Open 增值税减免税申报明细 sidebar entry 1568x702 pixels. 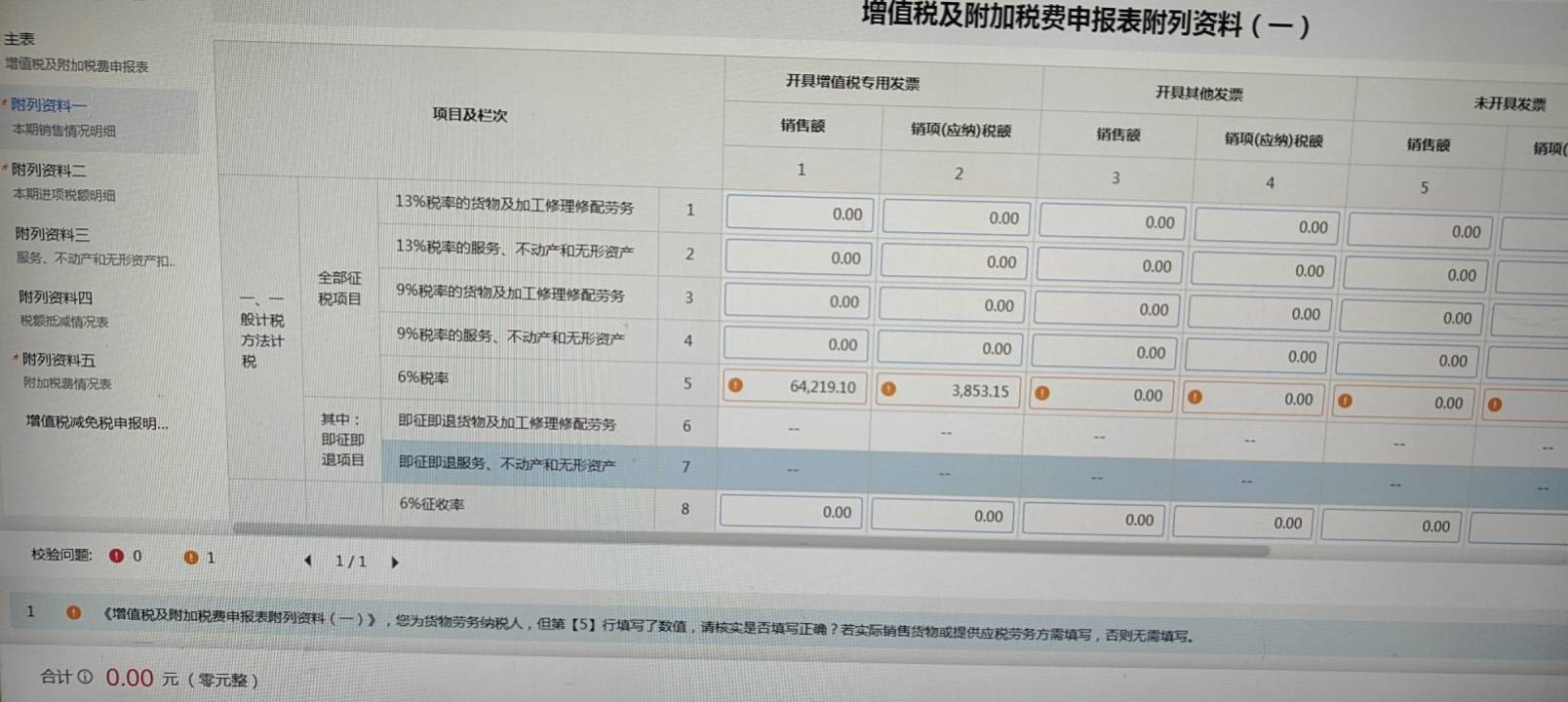(x=97, y=422)
